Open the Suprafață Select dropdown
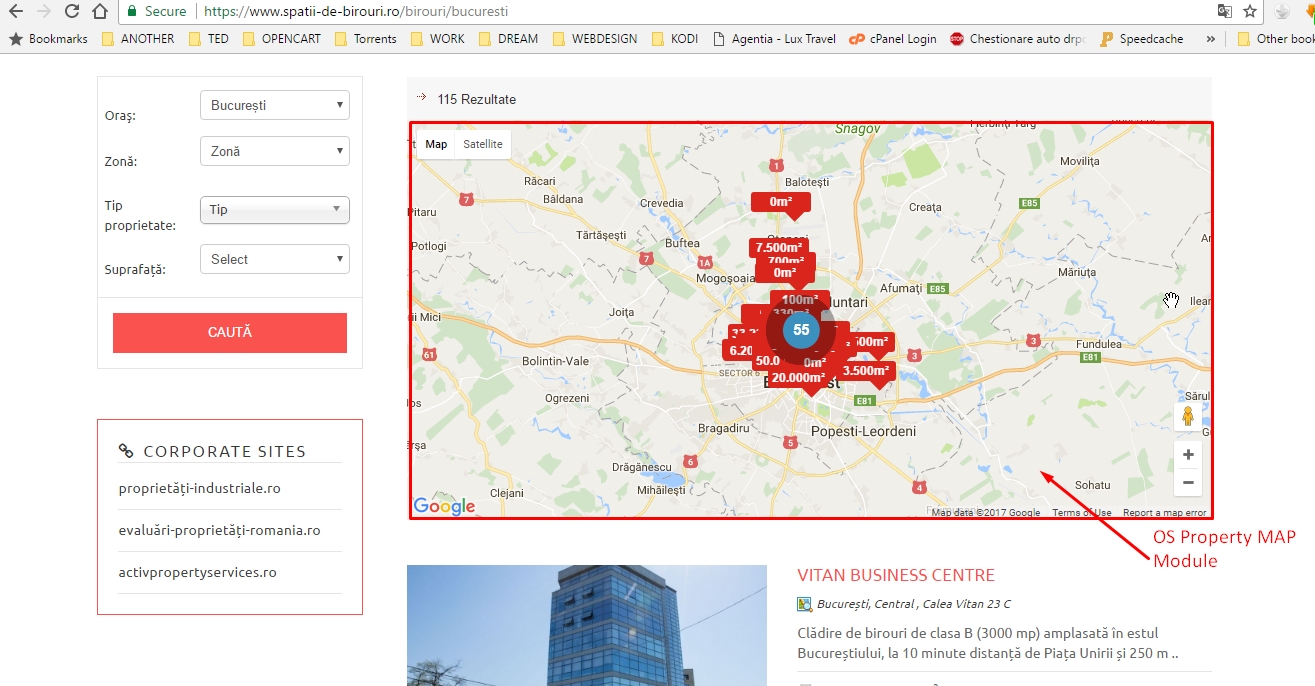The width and height of the screenshot is (1315, 686). point(275,259)
